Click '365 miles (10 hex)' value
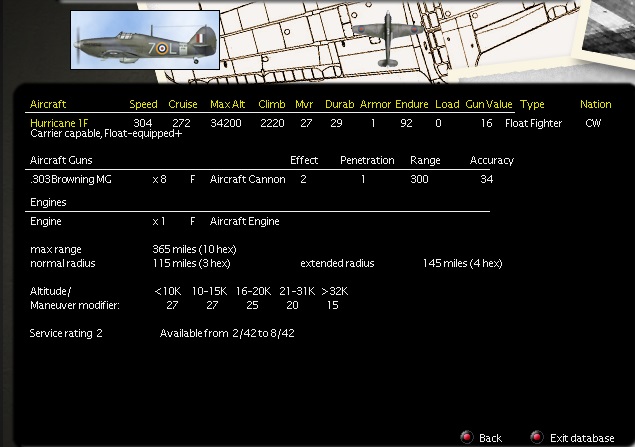This screenshot has height=447, width=635. (194, 249)
